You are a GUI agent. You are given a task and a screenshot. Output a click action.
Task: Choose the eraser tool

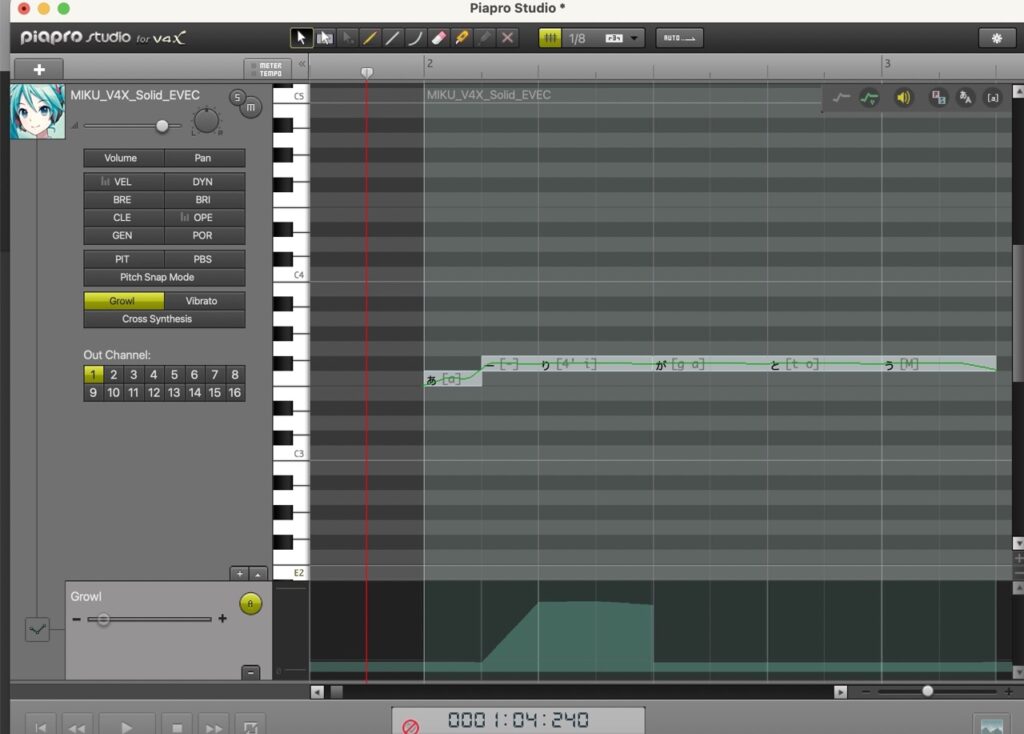(x=438, y=38)
